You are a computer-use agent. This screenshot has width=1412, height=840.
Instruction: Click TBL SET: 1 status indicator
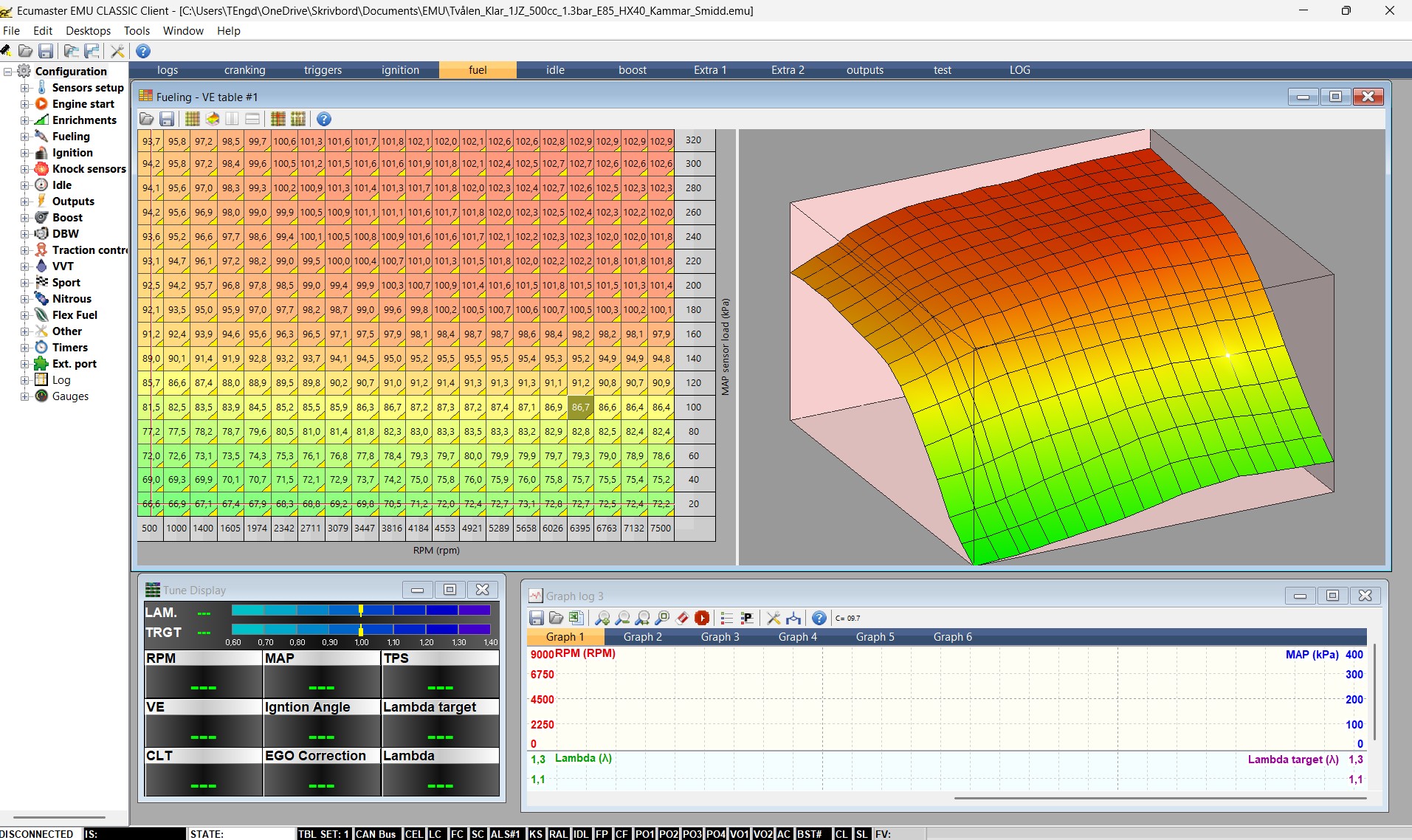tap(323, 834)
